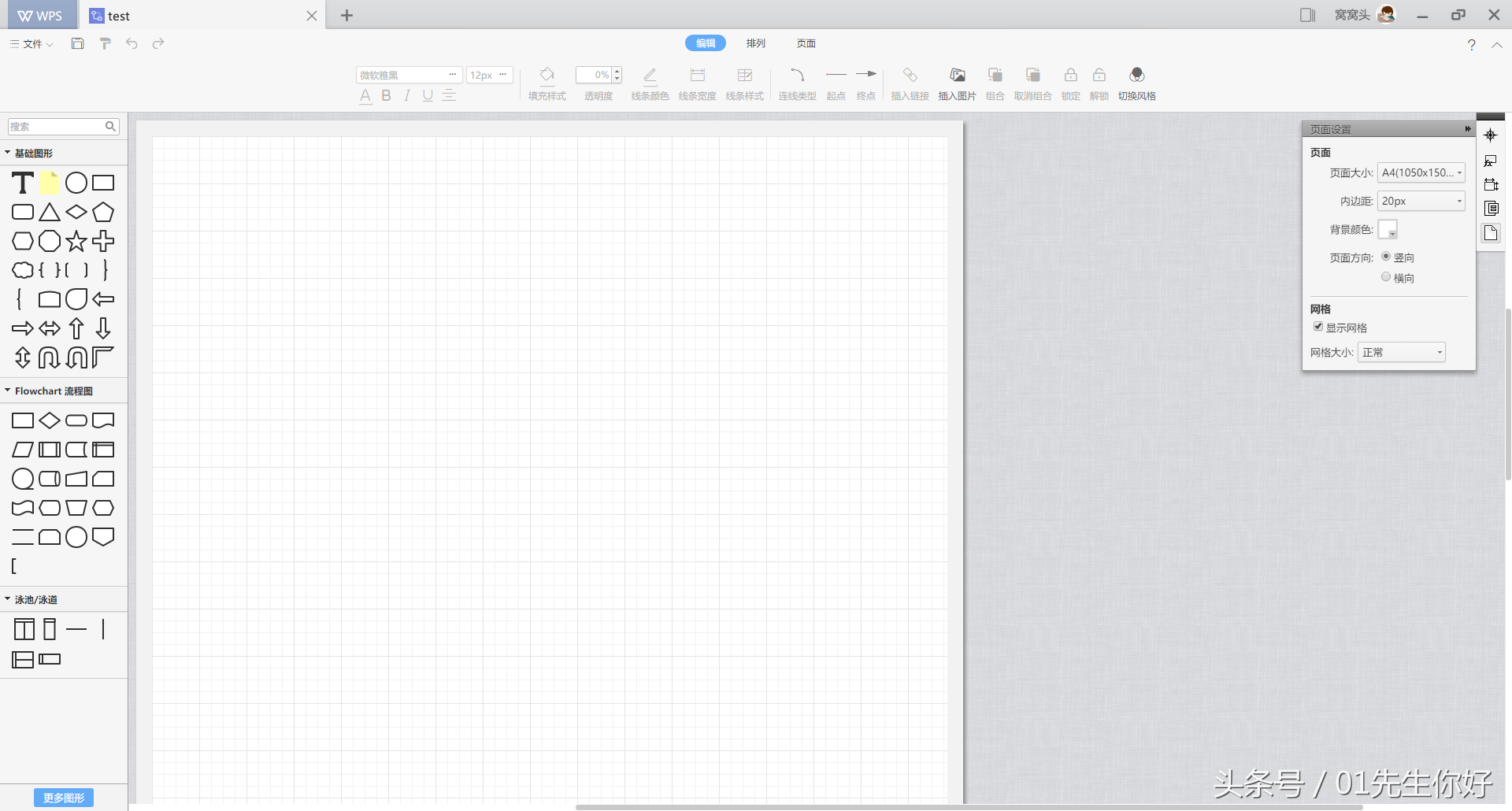This screenshot has width=1512, height=811.
Task: Open the page size dropdown
Action: (1421, 172)
